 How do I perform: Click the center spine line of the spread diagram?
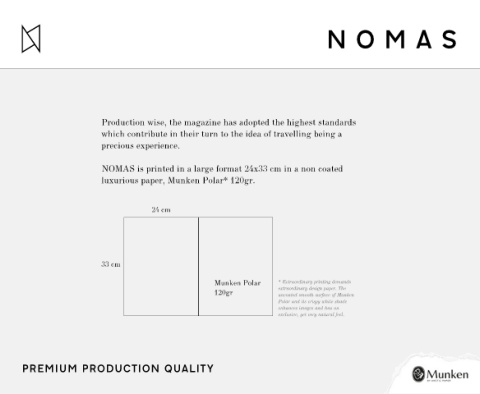pyautogui.click(x=199, y=266)
